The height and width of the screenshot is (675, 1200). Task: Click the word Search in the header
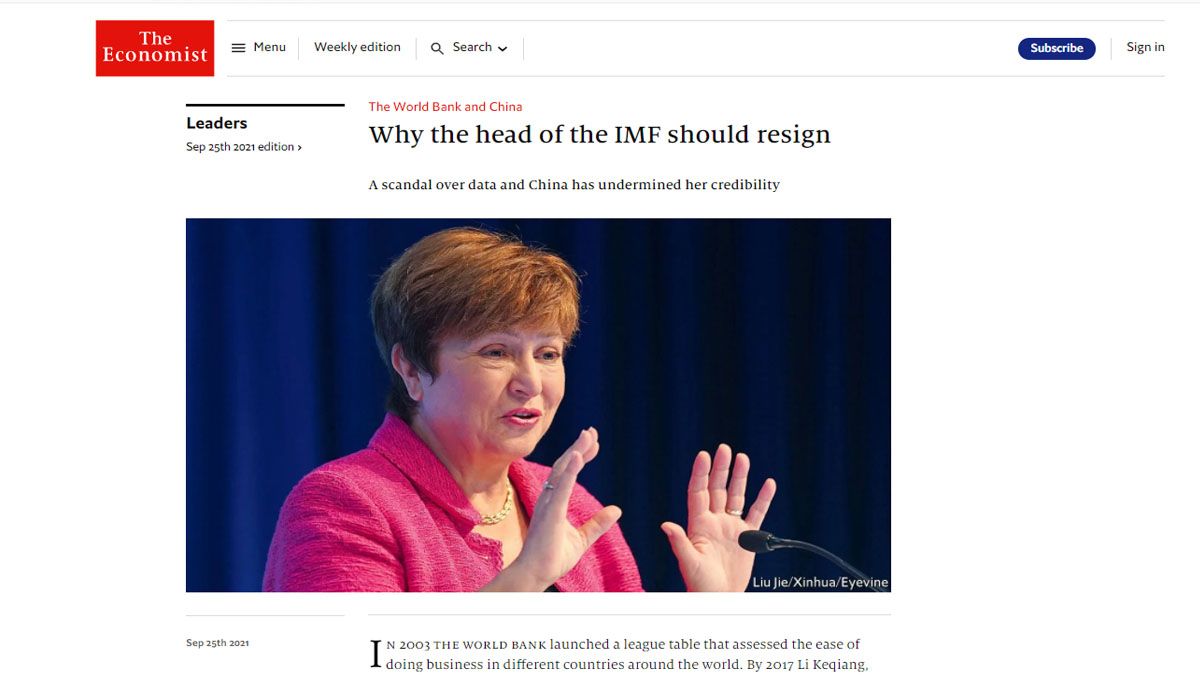tap(472, 47)
